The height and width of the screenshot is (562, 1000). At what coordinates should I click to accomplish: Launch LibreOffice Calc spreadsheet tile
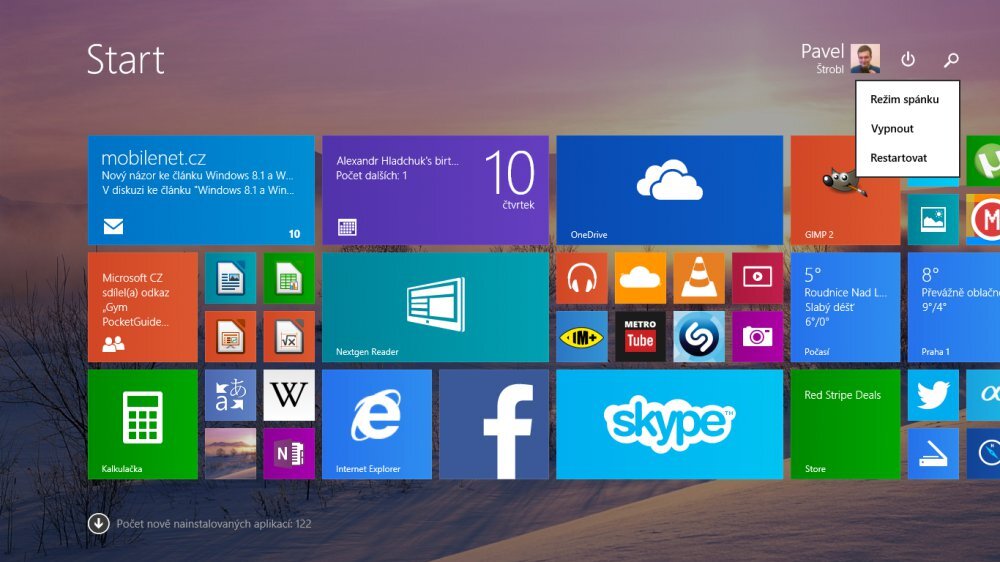(289, 278)
